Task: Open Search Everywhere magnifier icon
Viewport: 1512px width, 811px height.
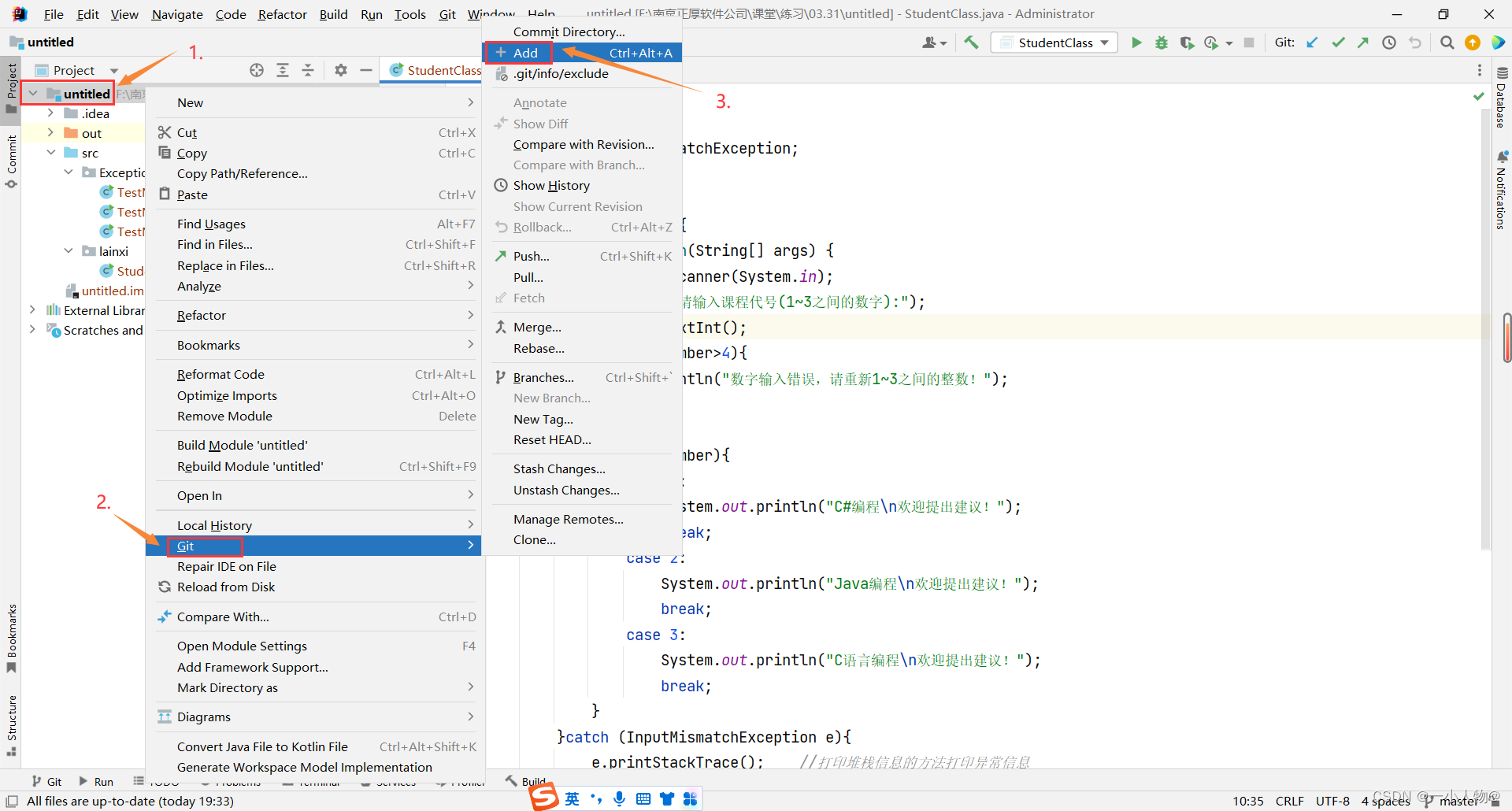Action: 1447,43
